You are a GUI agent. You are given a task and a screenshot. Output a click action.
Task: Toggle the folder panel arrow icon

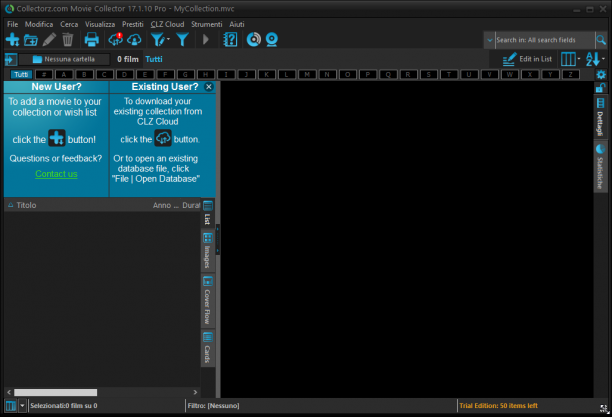pyautogui.click(x=11, y=59)
